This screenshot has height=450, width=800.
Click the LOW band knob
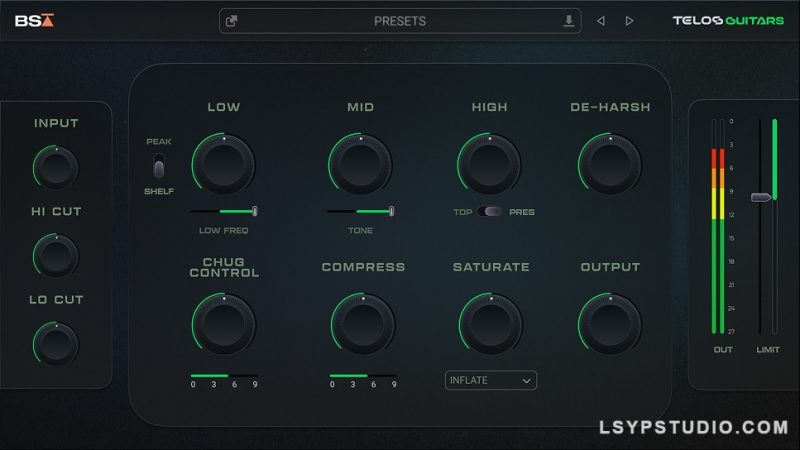coord(223,164)
